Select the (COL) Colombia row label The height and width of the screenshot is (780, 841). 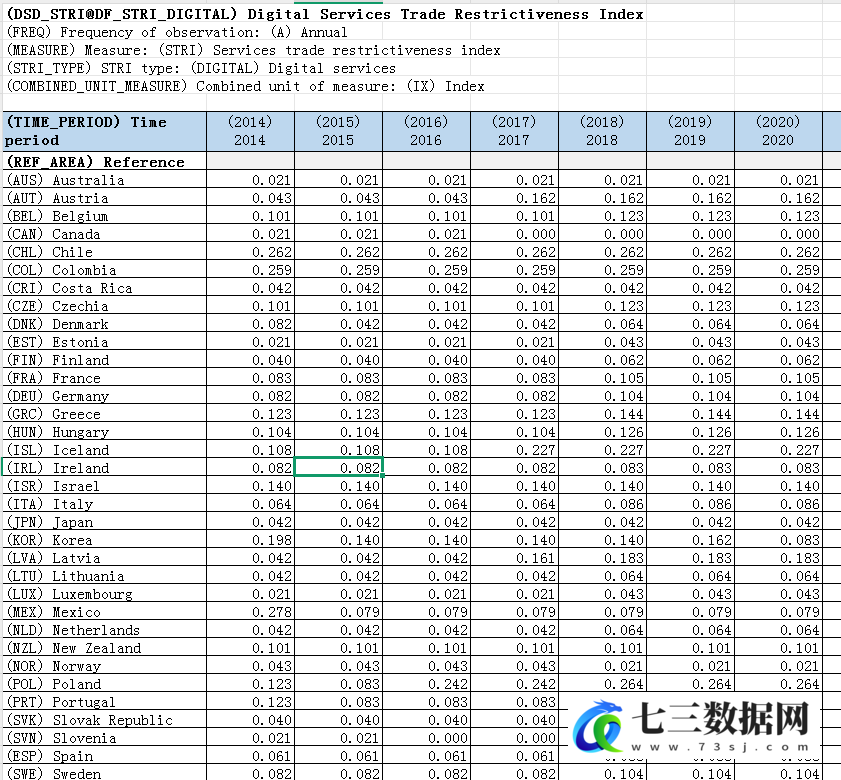point(105,269)
